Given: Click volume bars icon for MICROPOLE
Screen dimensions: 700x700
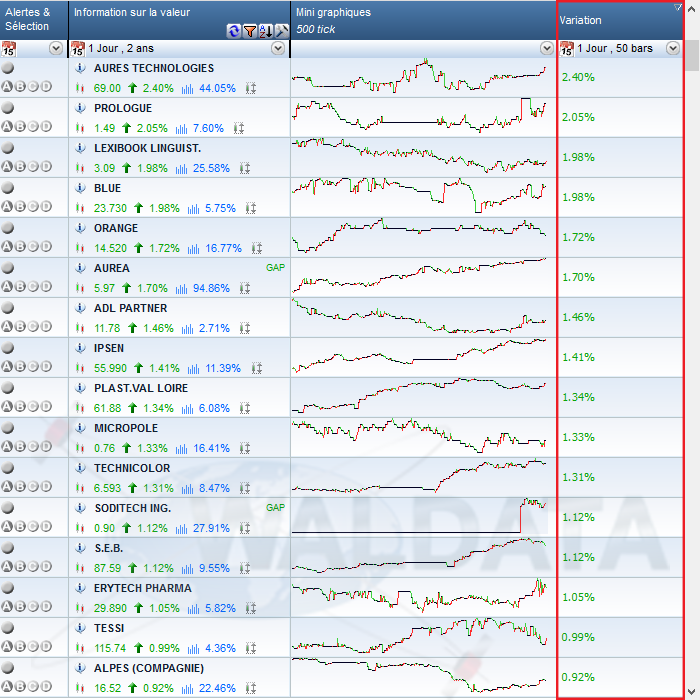Looking at the screenshot, I should 181,449.
